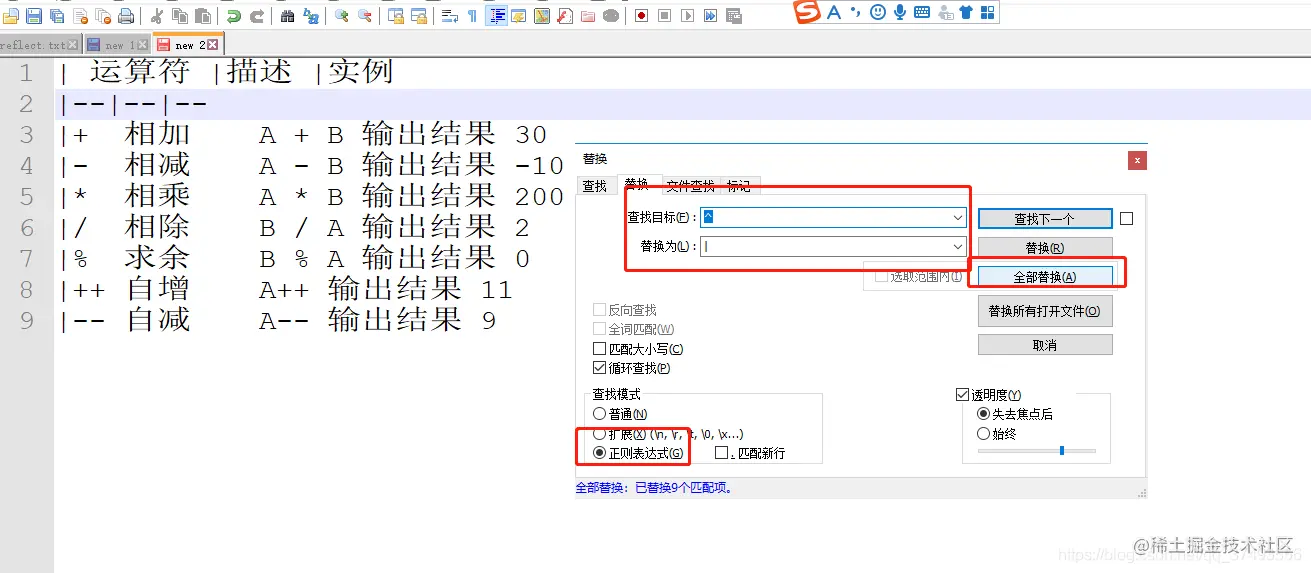Click the Sogou input method S logo
The width and height of the screenshot is (1311, 573).
807,12
